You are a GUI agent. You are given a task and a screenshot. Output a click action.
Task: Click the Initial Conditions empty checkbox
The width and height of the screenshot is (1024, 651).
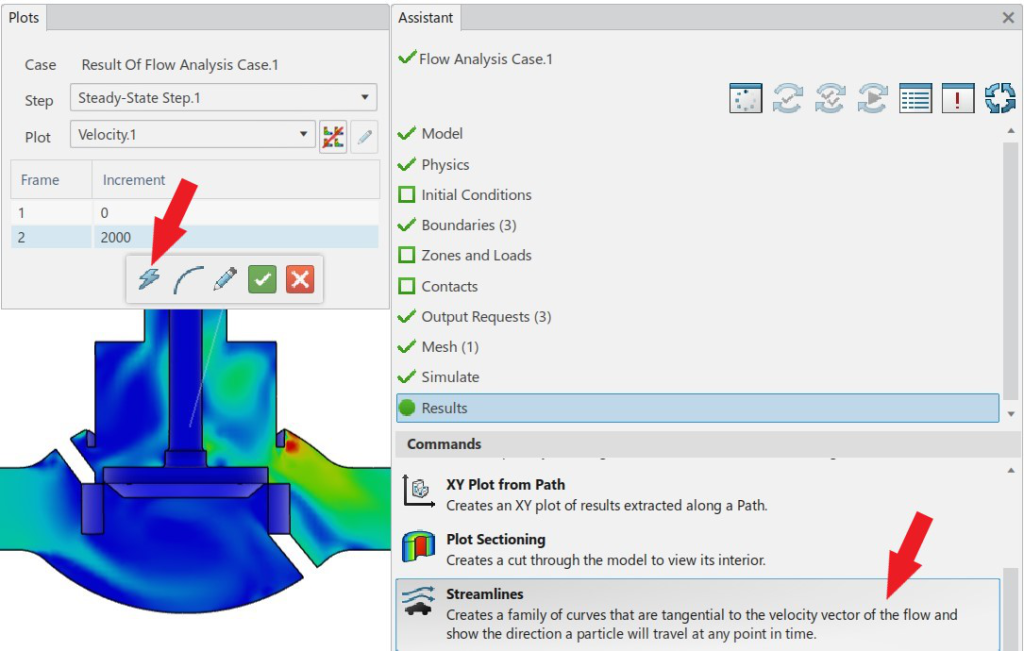[407, 195]
